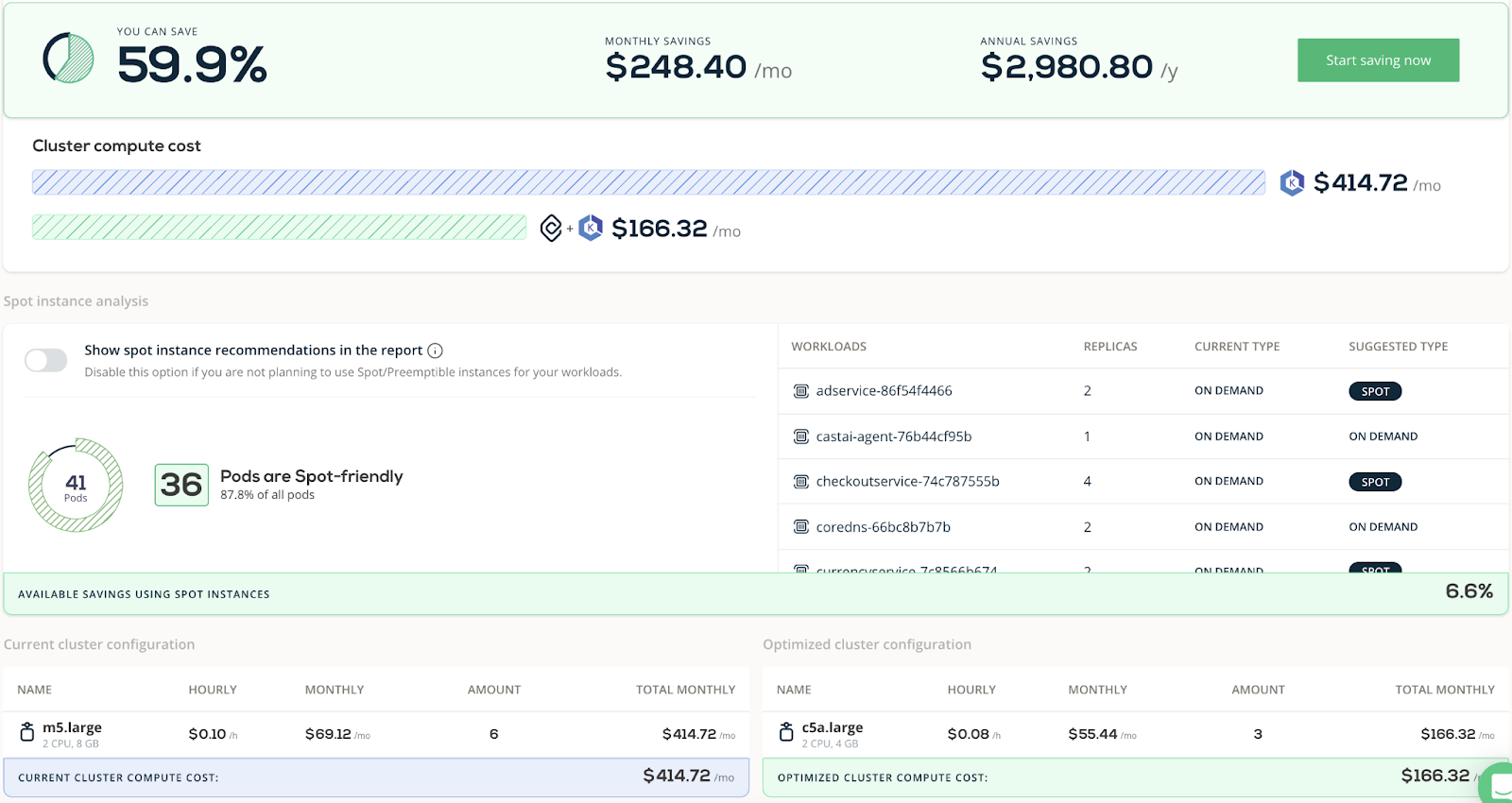Click the castai-agent-76b44cf95b workload icon
The image size is (1512, 803).
pyautogui.click(x=801, y=436)
